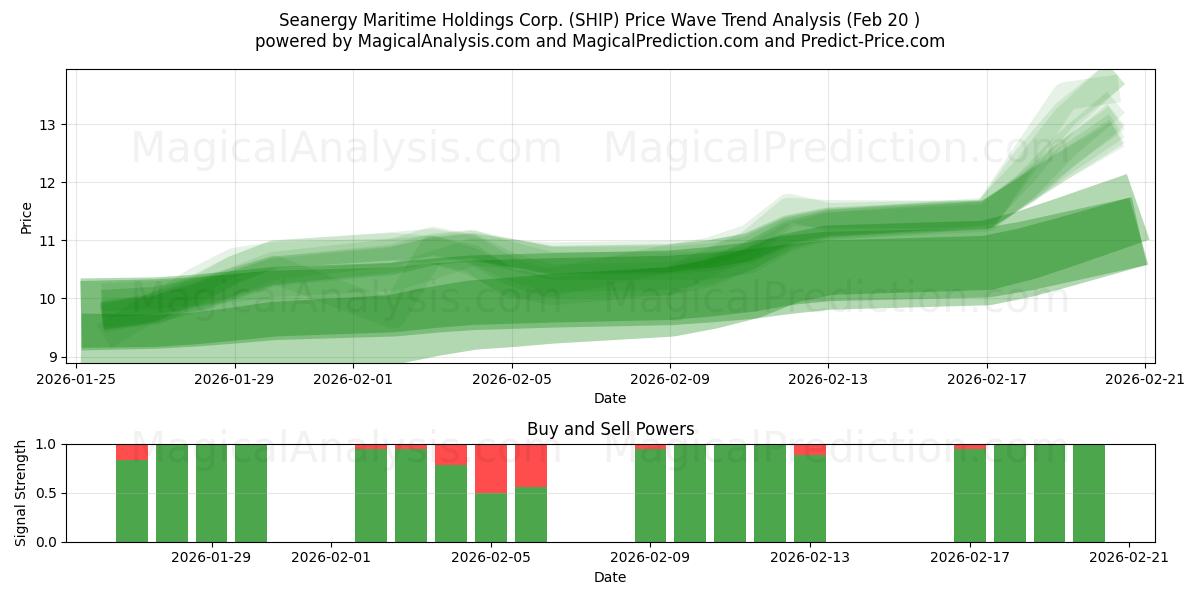Click the '2026-01-25' date tick on the price chart
1200x600 pixels.
[77, 379]
